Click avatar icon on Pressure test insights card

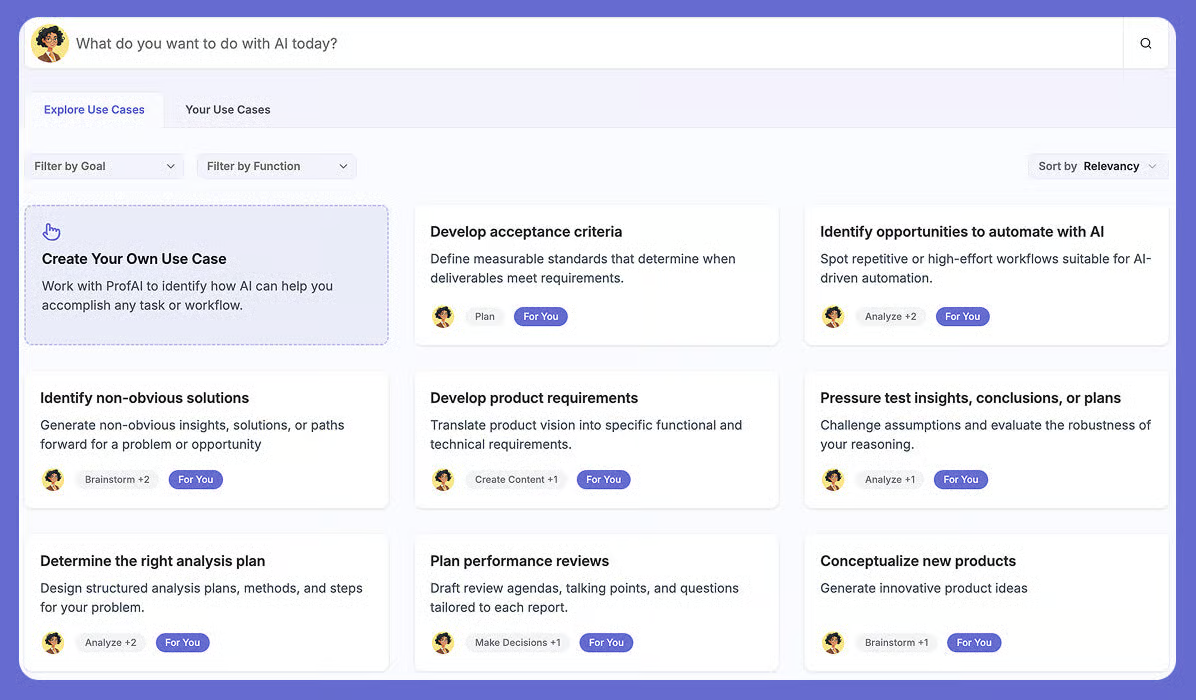click(x=833, y=480)
